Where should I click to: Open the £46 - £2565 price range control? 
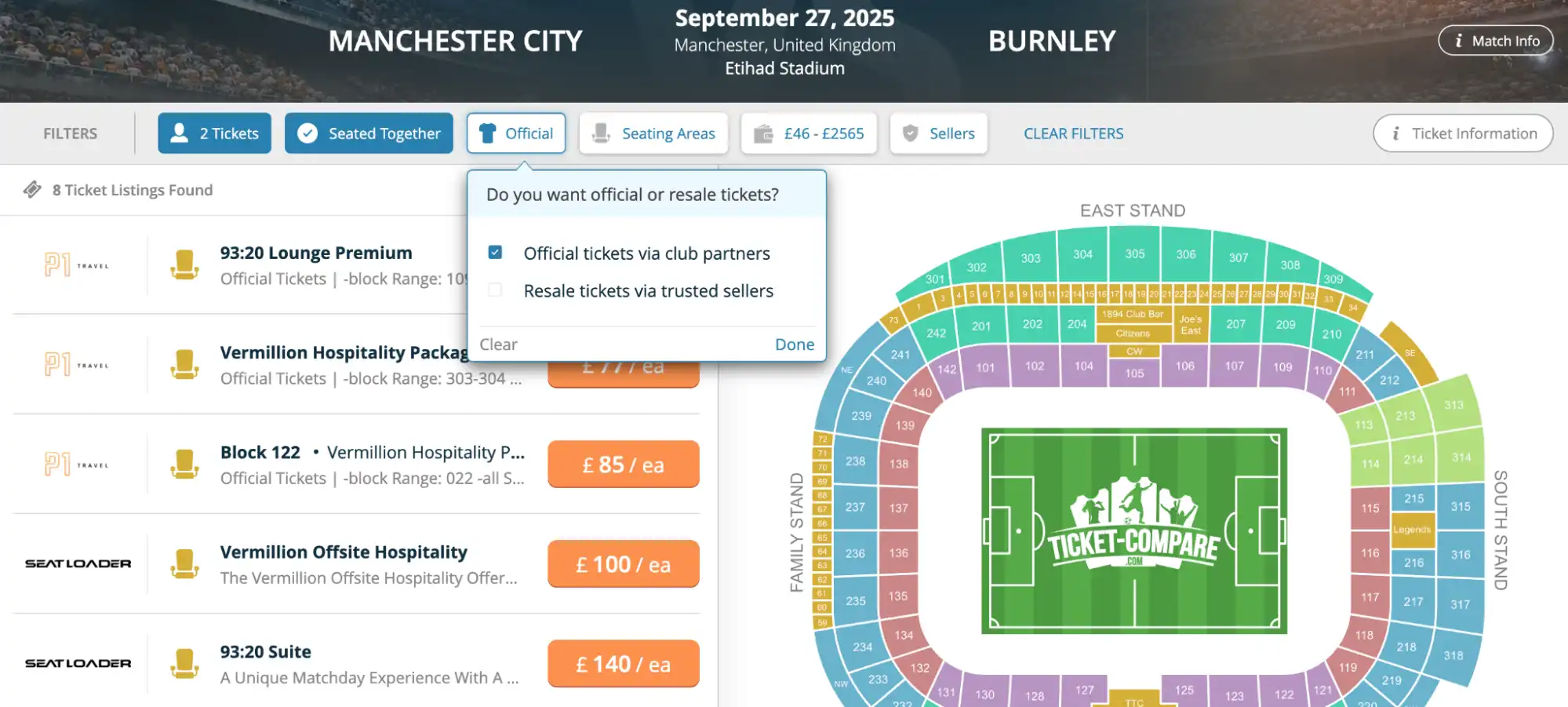tap(809, 133)
